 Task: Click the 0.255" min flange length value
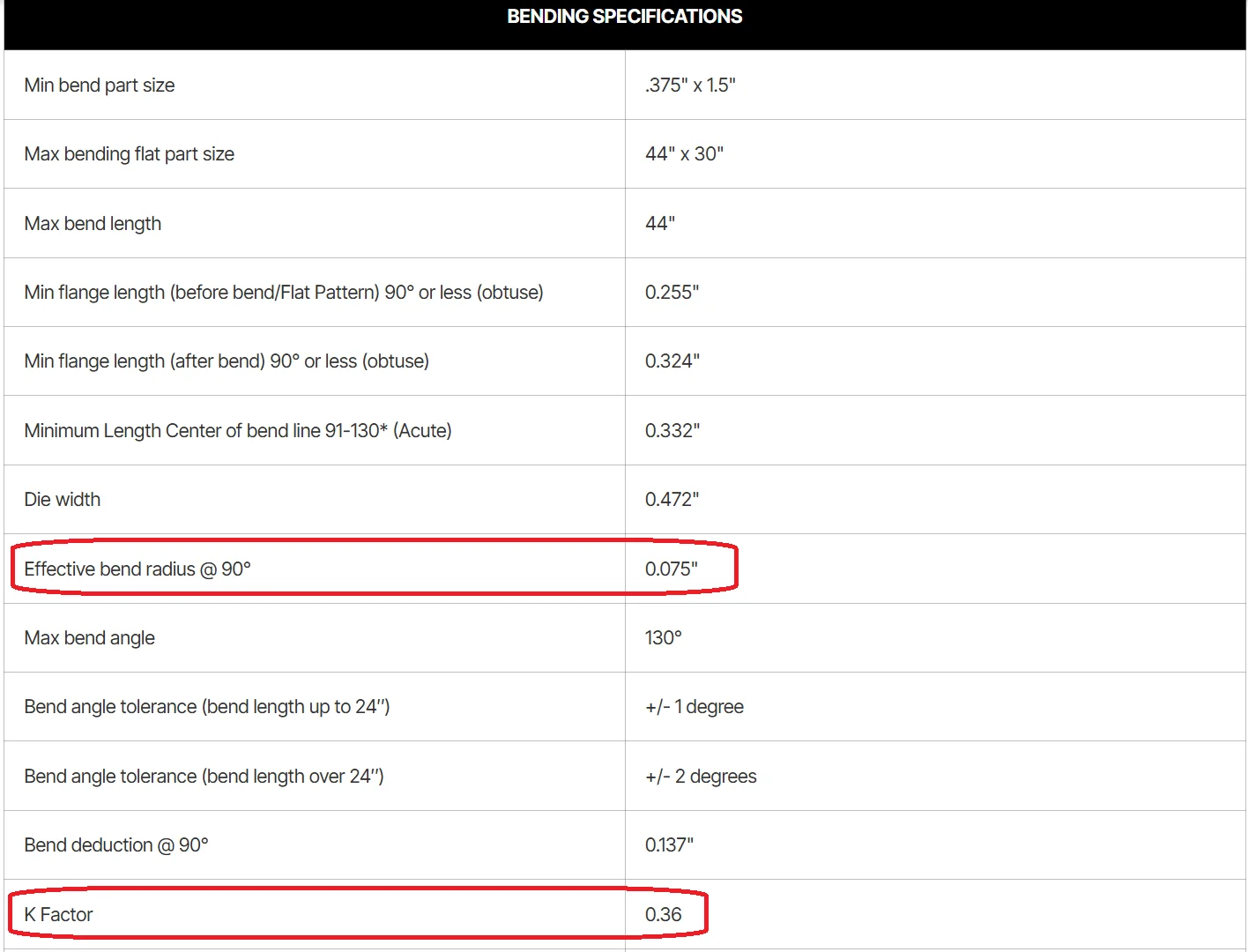coord(672,293)
